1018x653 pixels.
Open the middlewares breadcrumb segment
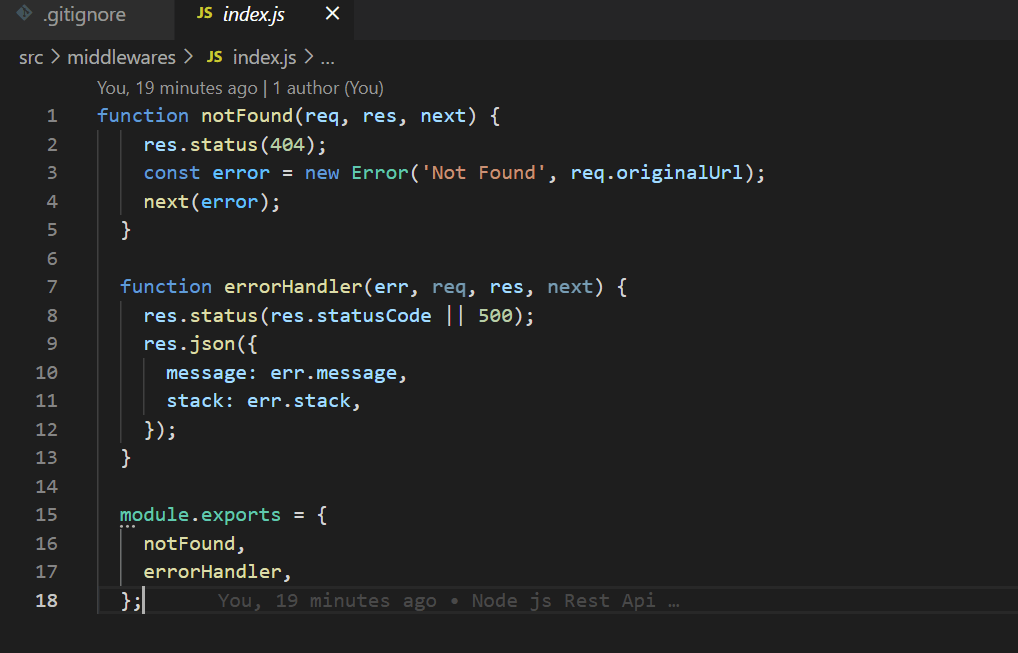121,58
